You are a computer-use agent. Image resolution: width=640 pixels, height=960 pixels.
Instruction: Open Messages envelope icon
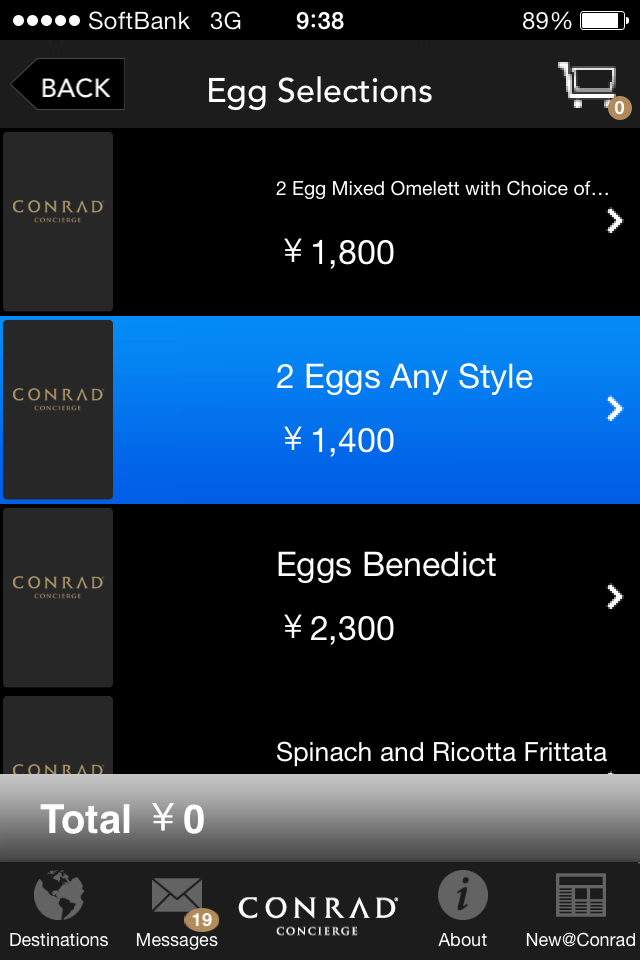click(175, 896)
